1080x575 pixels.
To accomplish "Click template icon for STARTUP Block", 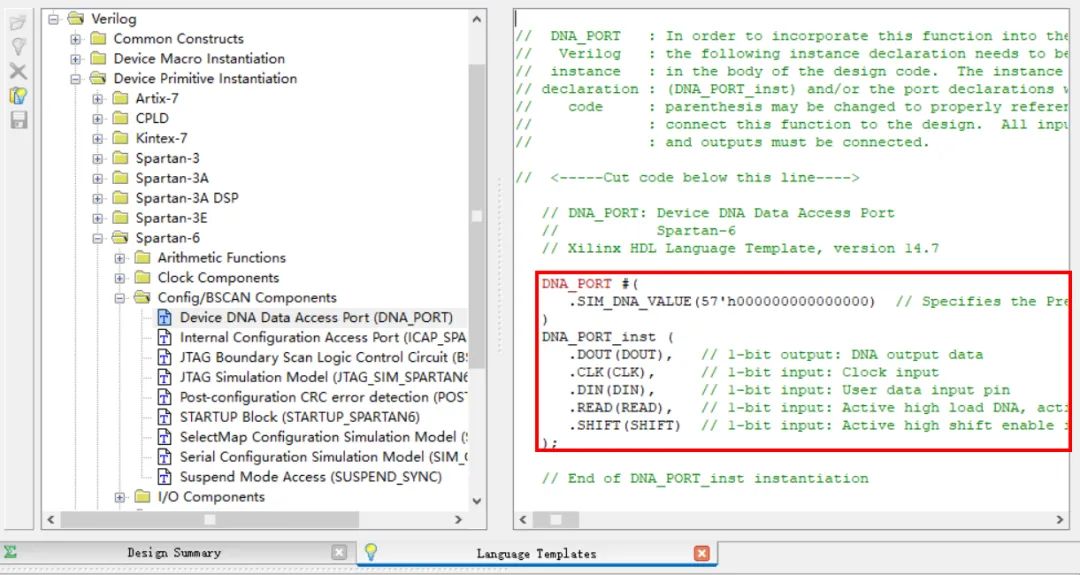I will 164,417.
